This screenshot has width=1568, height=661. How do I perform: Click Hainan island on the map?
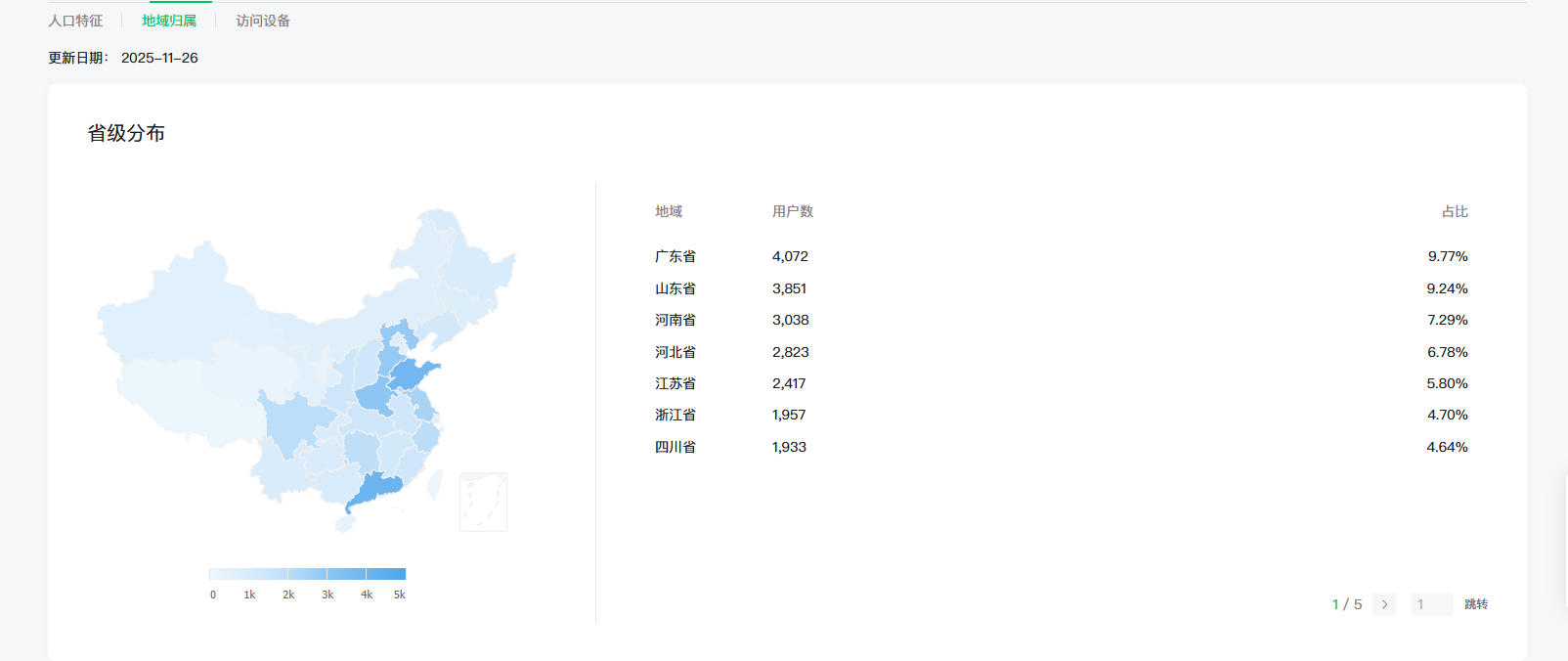(344, 523)
